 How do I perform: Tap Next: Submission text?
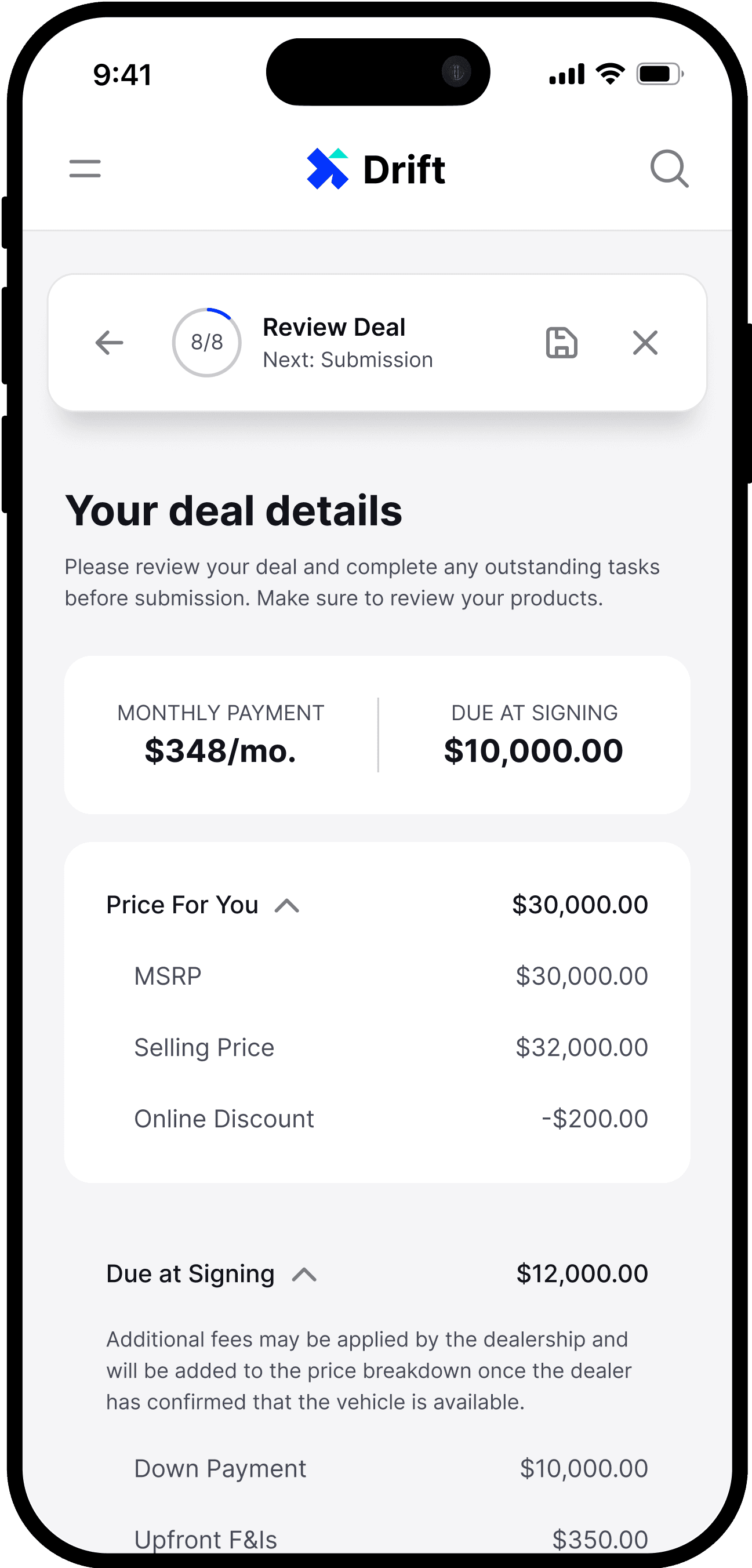[x=347, y=360]
